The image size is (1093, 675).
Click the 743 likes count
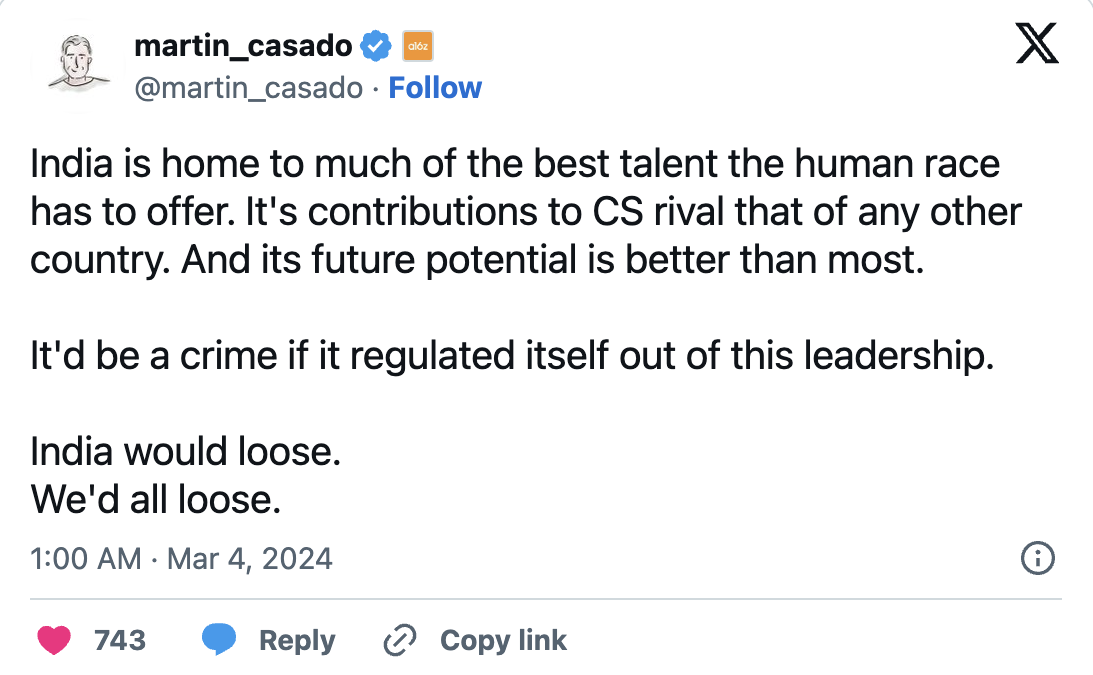120,640
